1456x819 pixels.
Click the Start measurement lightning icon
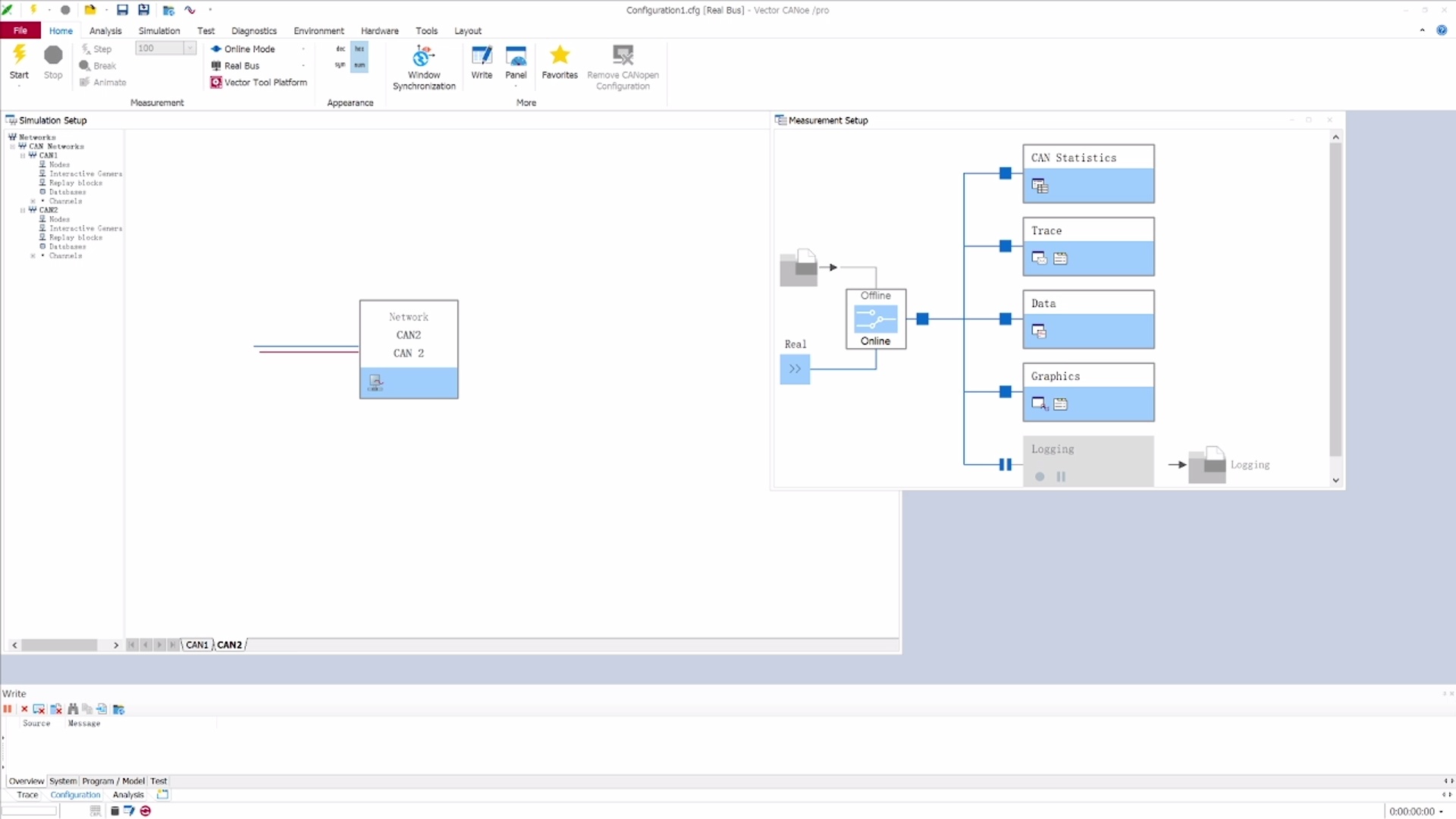(19, 55)
